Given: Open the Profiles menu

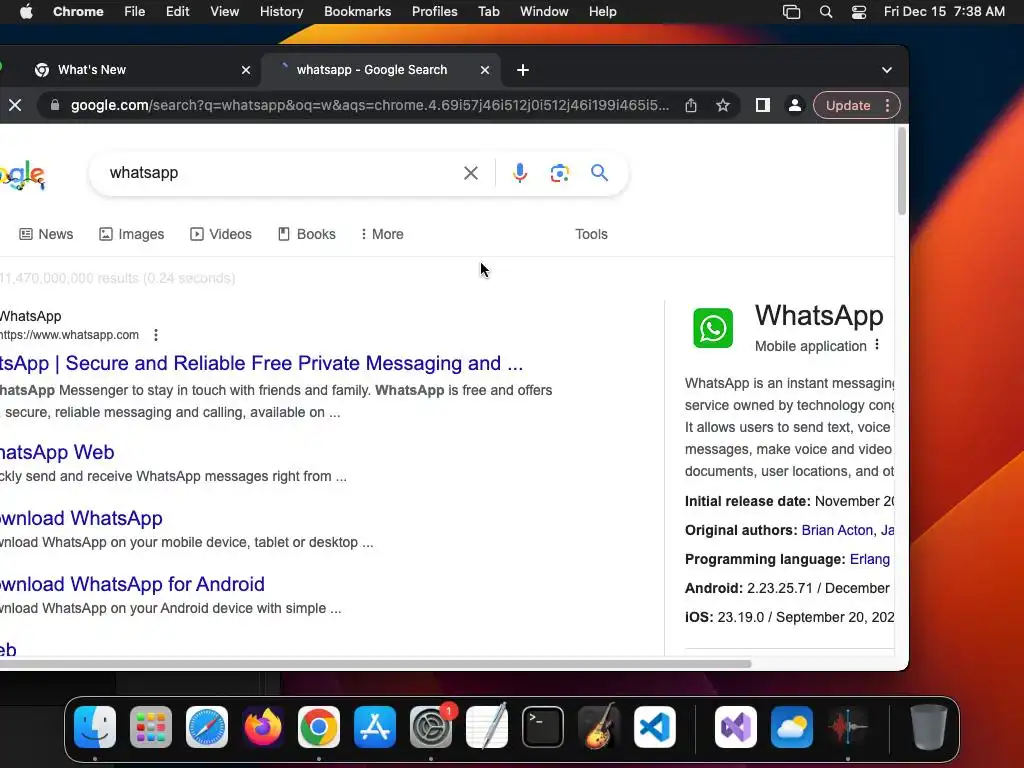Looking at the screenshot, I should coord(434,12).
